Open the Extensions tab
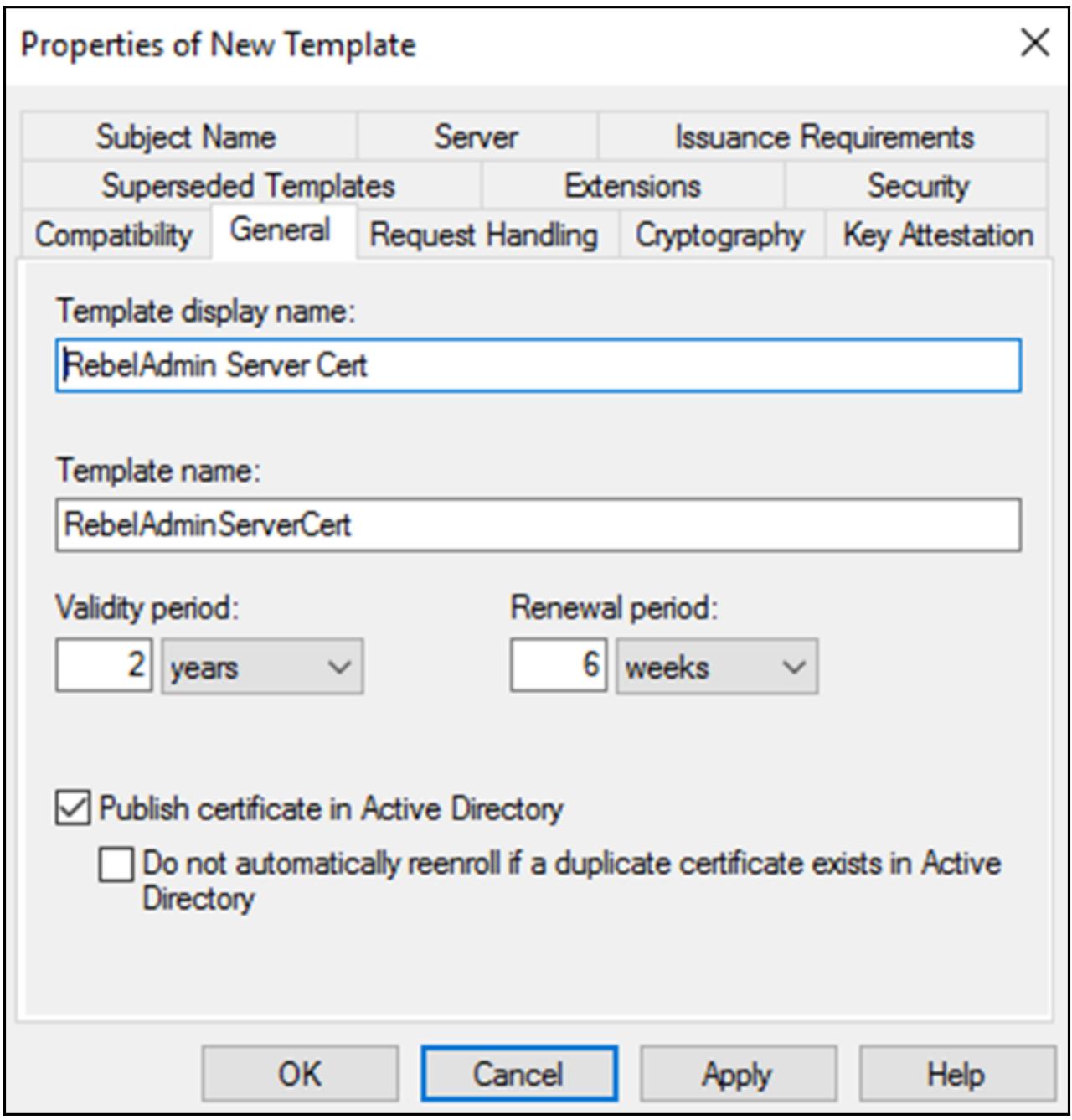The image size is (1072, 1120). 632,185
